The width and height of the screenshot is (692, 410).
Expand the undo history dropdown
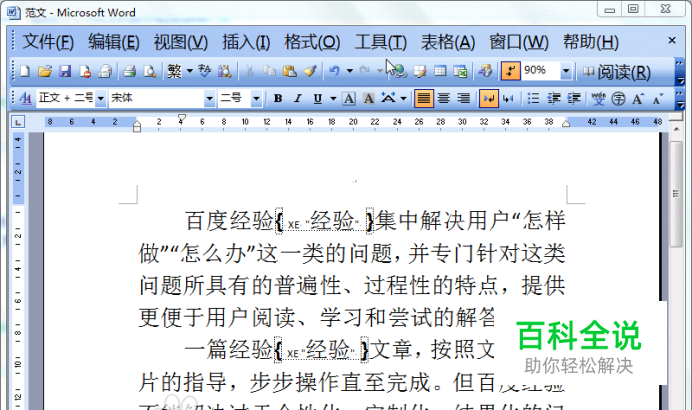pyautogui.click(x=350, y=71)
